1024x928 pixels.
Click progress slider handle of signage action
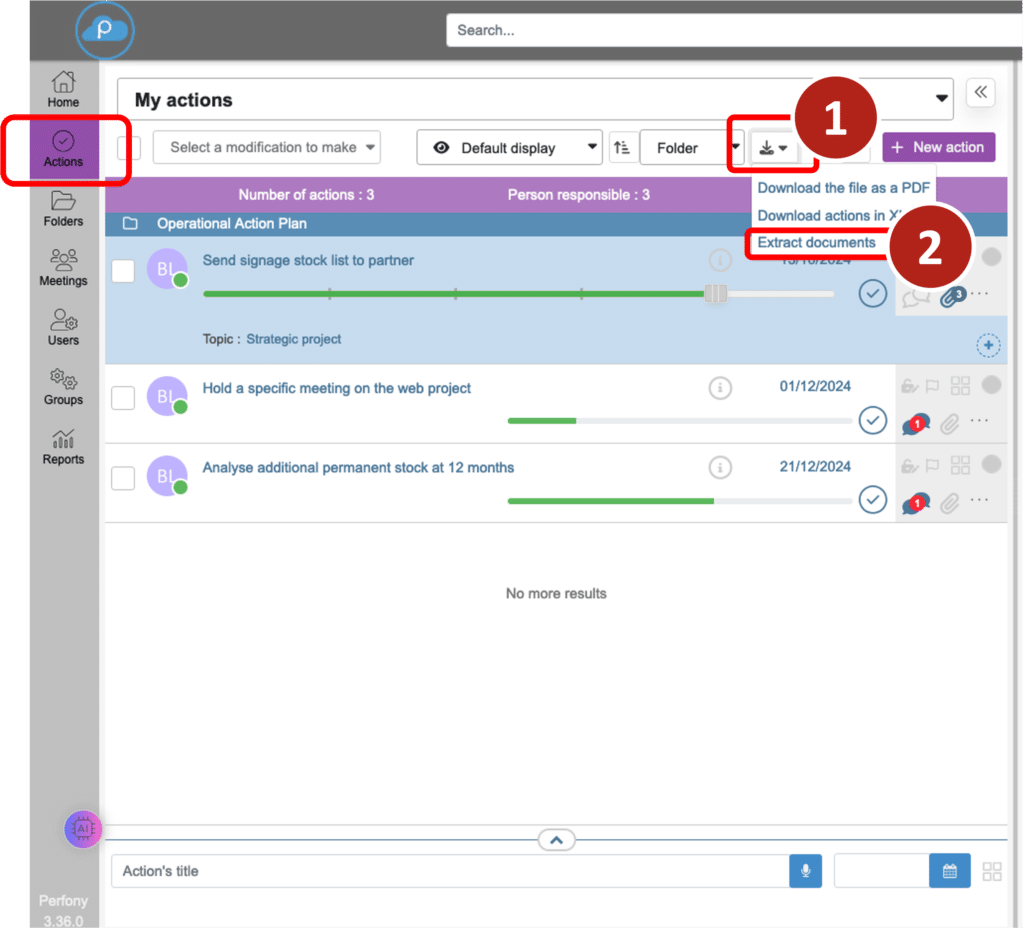pyautogui.click(x=715, y=293)
